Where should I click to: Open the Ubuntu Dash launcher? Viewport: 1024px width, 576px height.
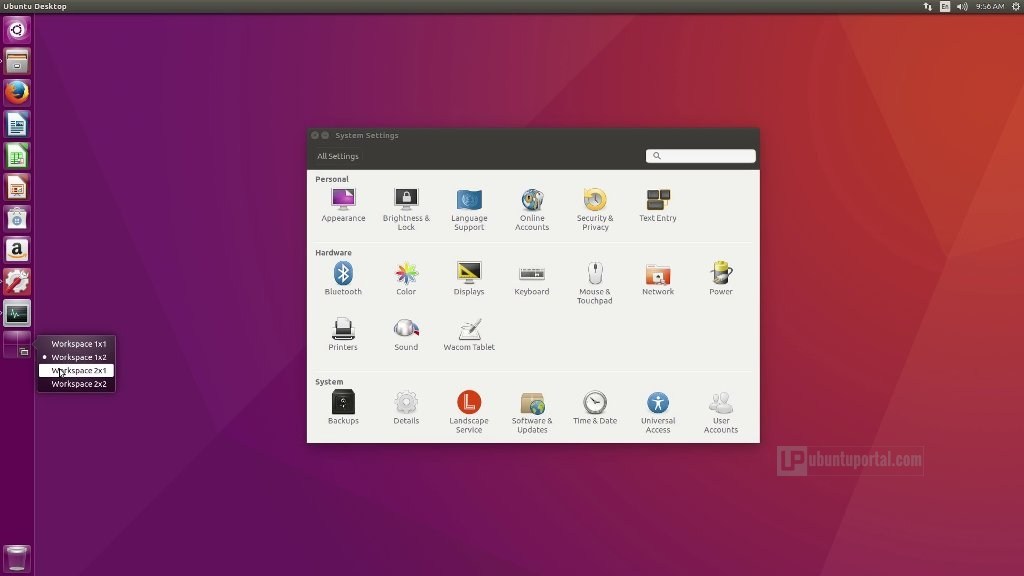pyautogui.click(x=17, y=30)
